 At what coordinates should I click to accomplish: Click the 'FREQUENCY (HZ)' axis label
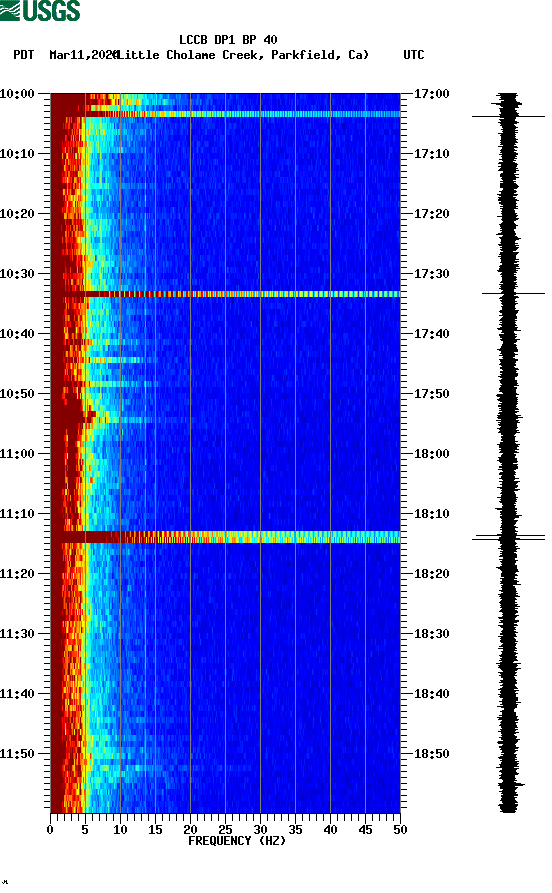coord(236,841)
